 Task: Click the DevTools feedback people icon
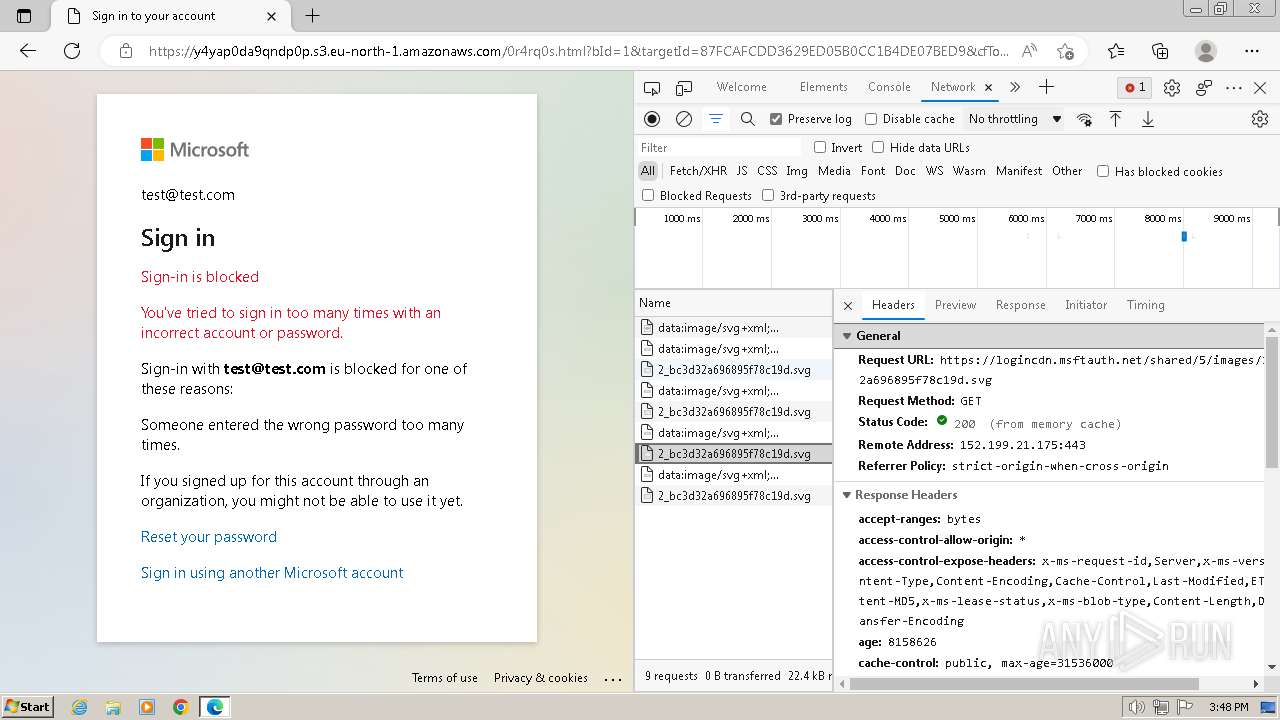click(x=1204, y=88)
